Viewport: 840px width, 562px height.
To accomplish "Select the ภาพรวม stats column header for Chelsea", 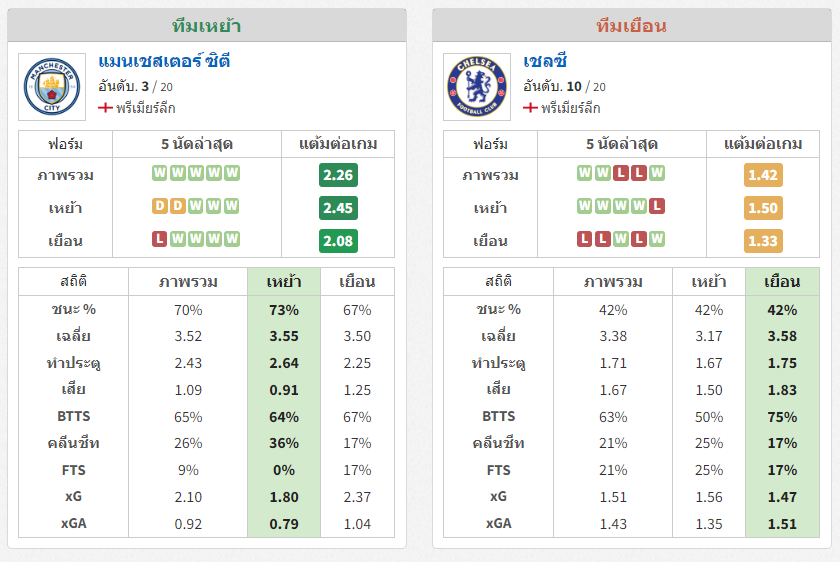I will (613, 282).
